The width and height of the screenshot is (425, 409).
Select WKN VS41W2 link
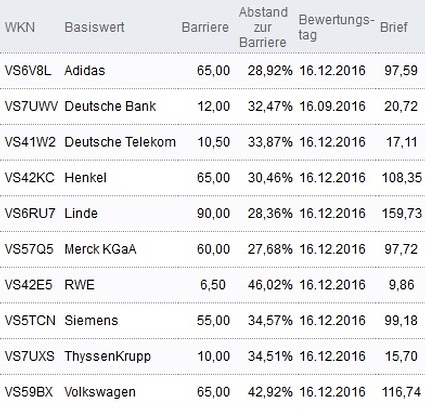point(30,142)
